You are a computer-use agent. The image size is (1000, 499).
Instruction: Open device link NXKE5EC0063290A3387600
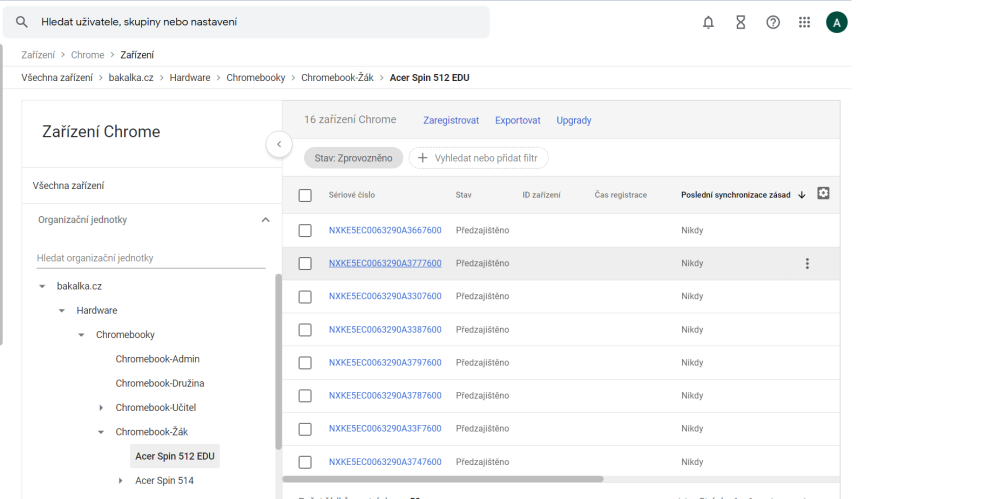point(385,330)
